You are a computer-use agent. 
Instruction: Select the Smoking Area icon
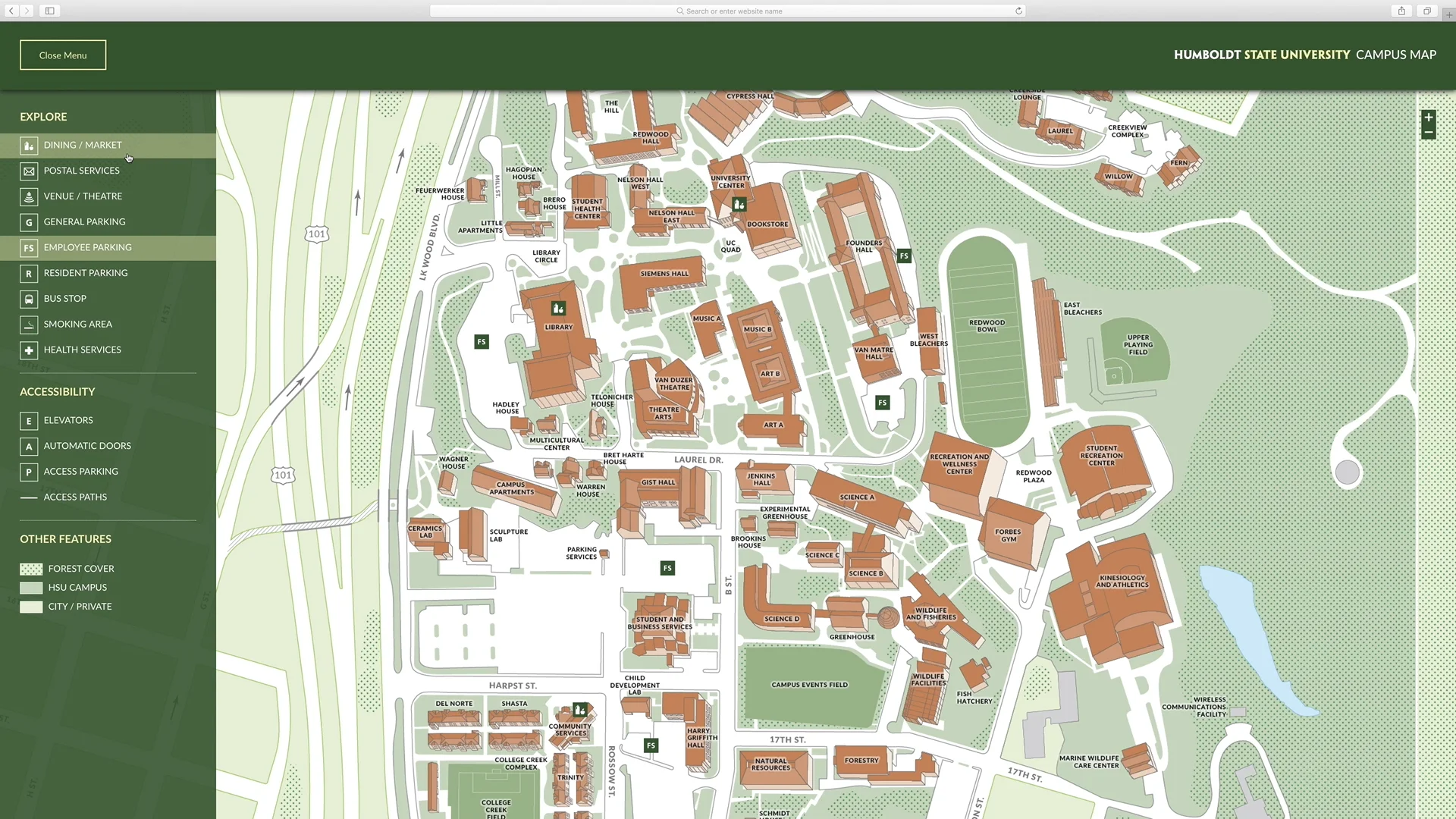pos(29,325)
